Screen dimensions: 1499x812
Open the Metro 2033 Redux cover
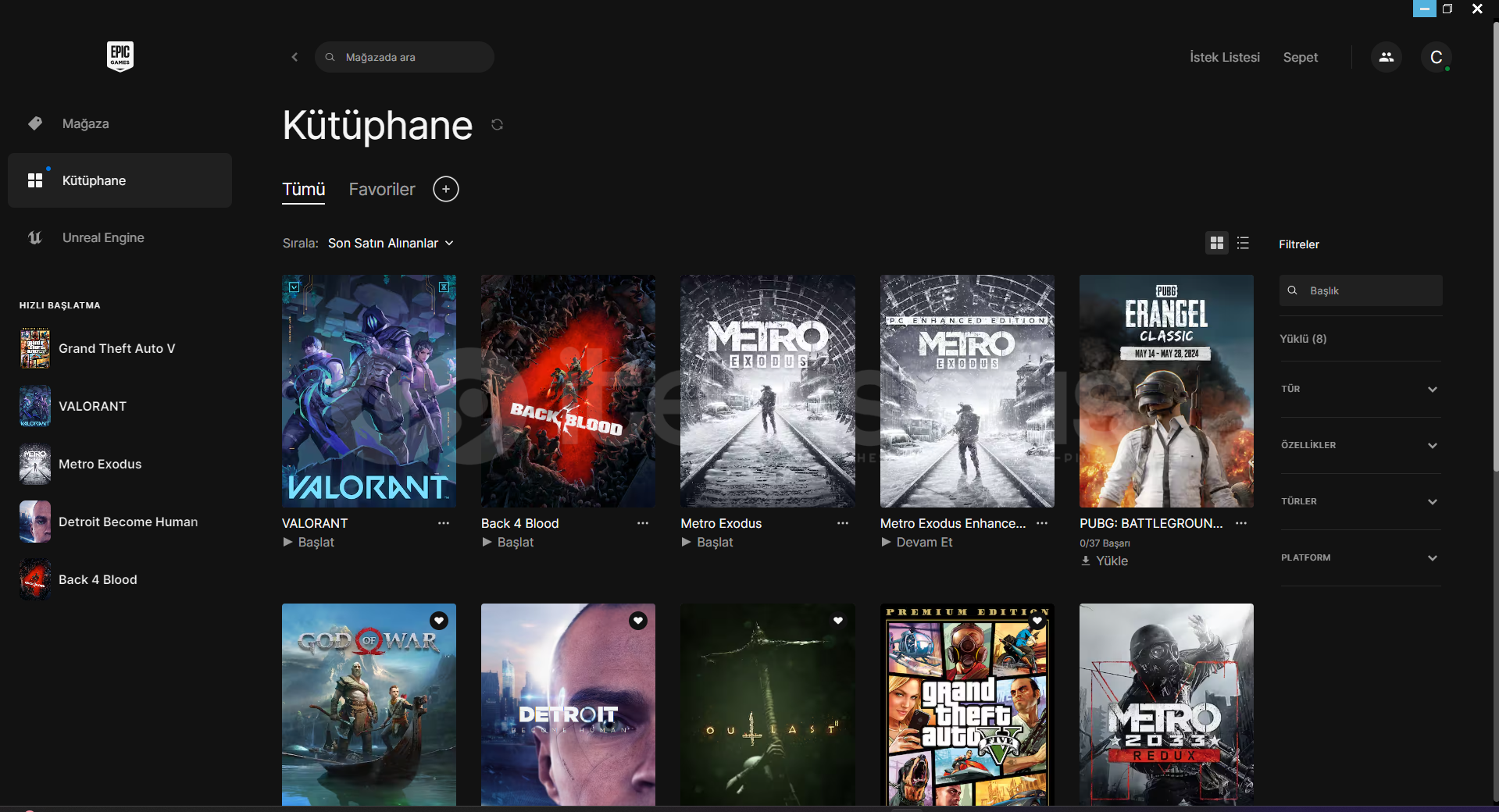pos(1166,704)
